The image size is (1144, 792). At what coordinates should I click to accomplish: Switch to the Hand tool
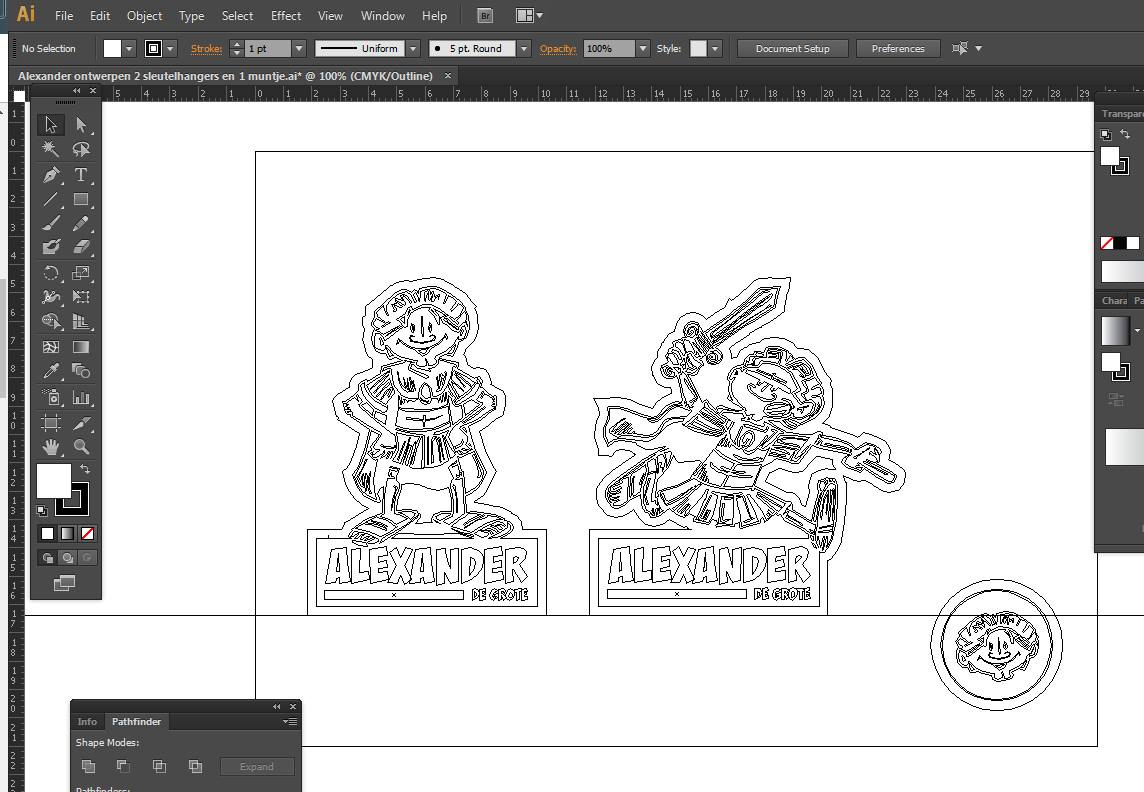click(51, 447)
